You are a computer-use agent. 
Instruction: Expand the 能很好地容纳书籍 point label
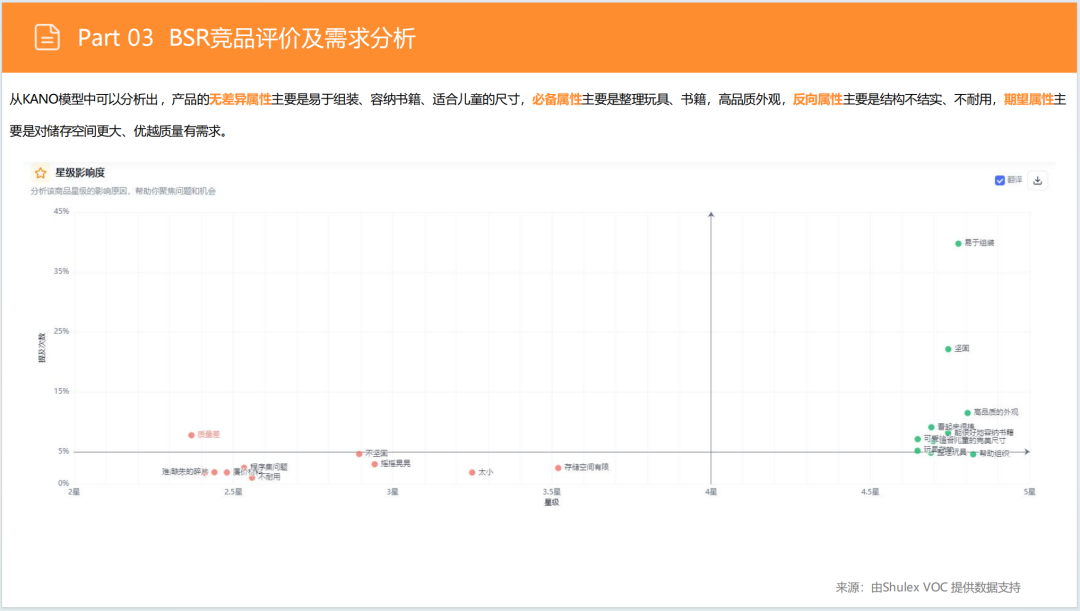pos(948,433)
